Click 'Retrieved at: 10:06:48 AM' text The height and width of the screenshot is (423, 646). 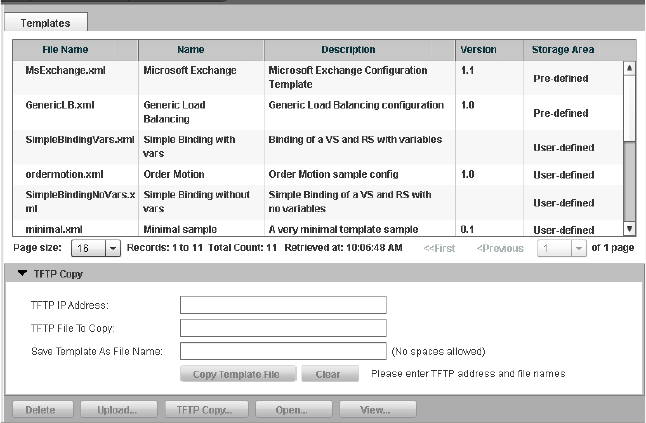coord(343,248)
